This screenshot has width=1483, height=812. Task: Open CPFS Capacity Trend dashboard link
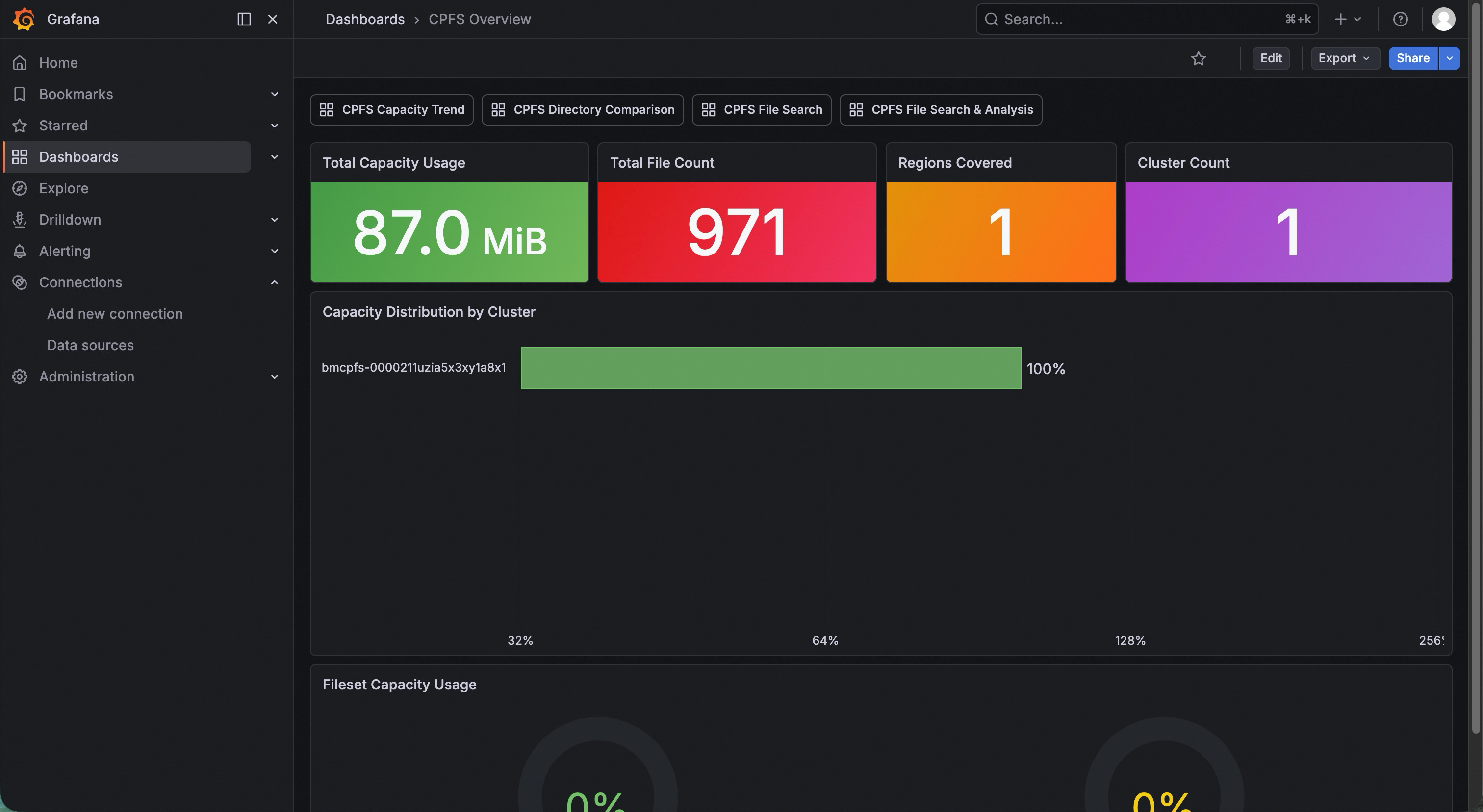(x=391, y=109)
